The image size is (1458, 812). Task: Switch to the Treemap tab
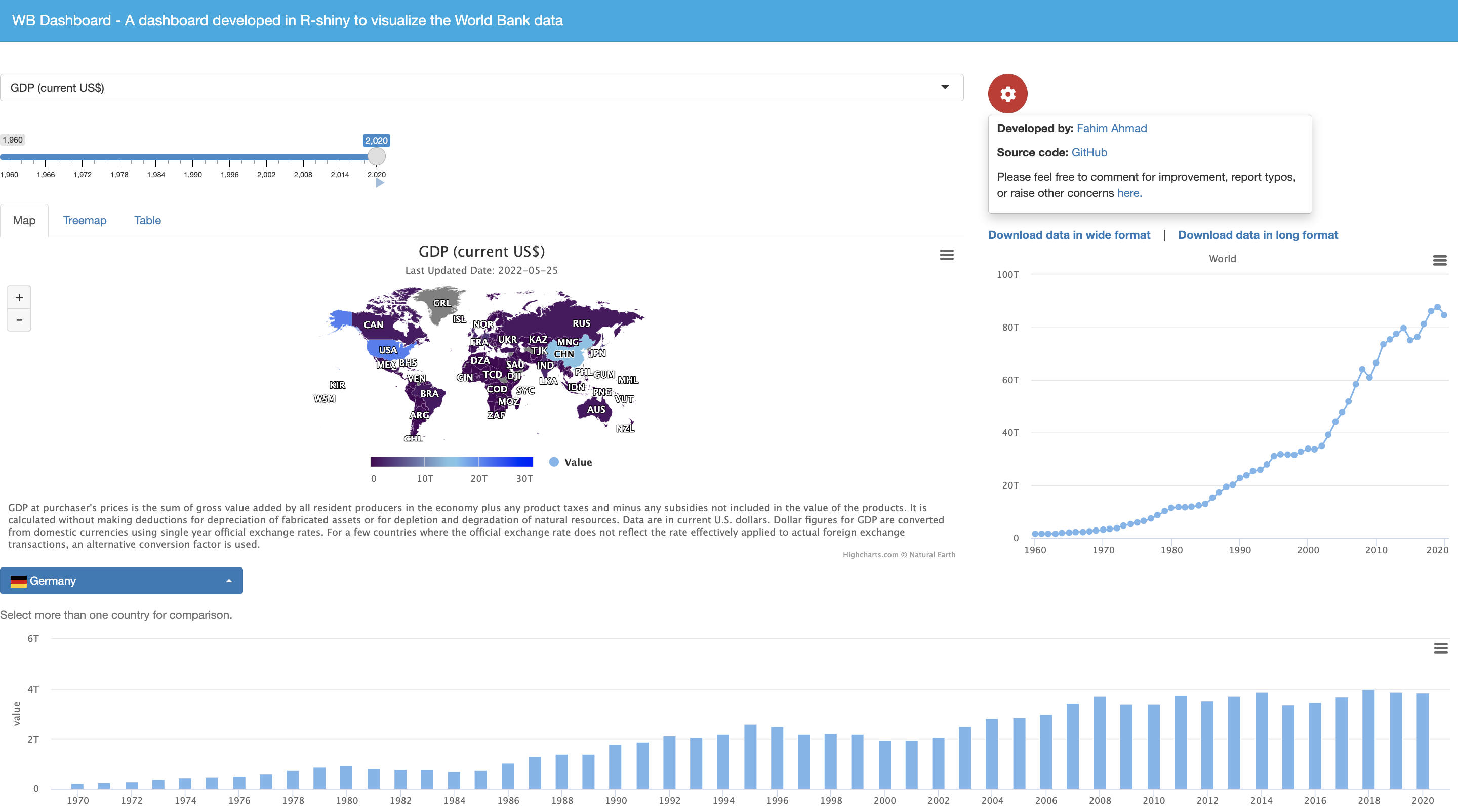(85, 220)
